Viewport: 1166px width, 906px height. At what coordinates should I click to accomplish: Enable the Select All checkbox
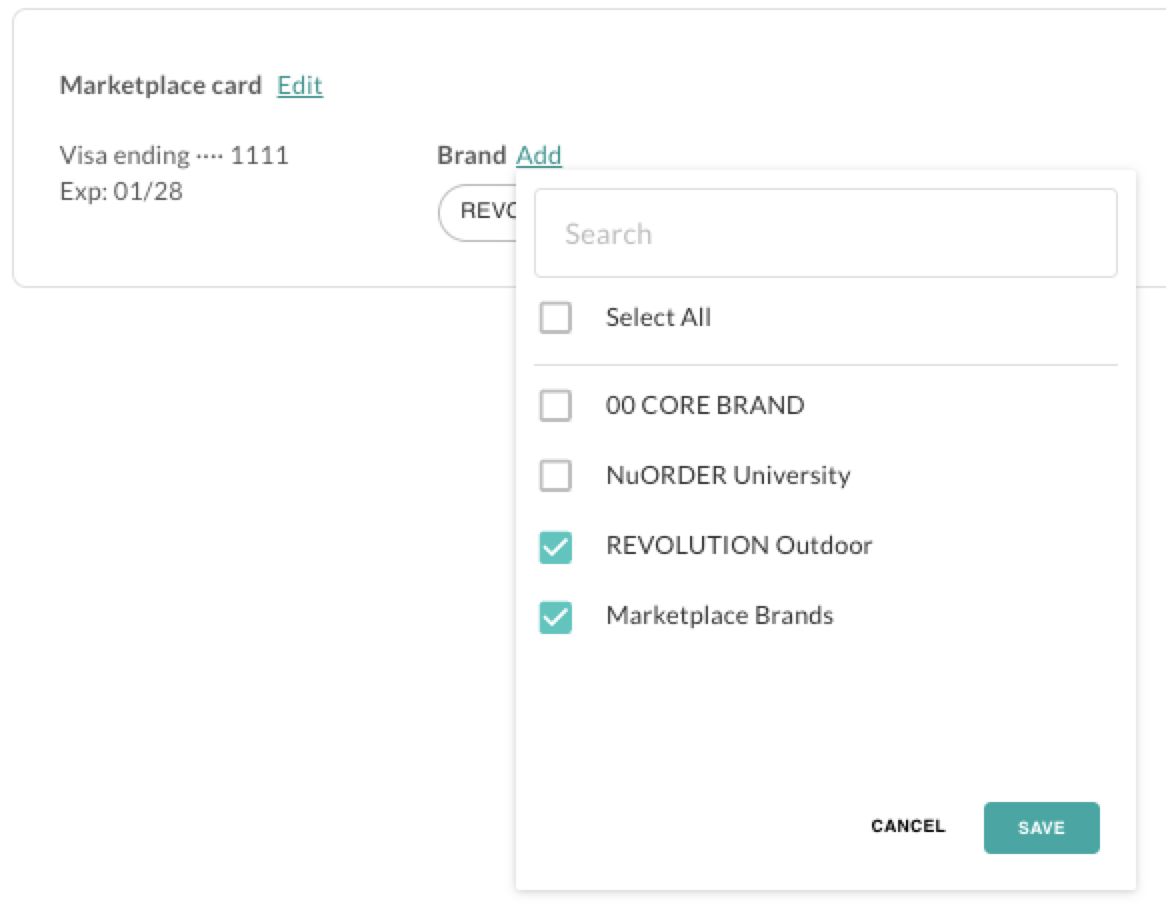click(555, 317)
